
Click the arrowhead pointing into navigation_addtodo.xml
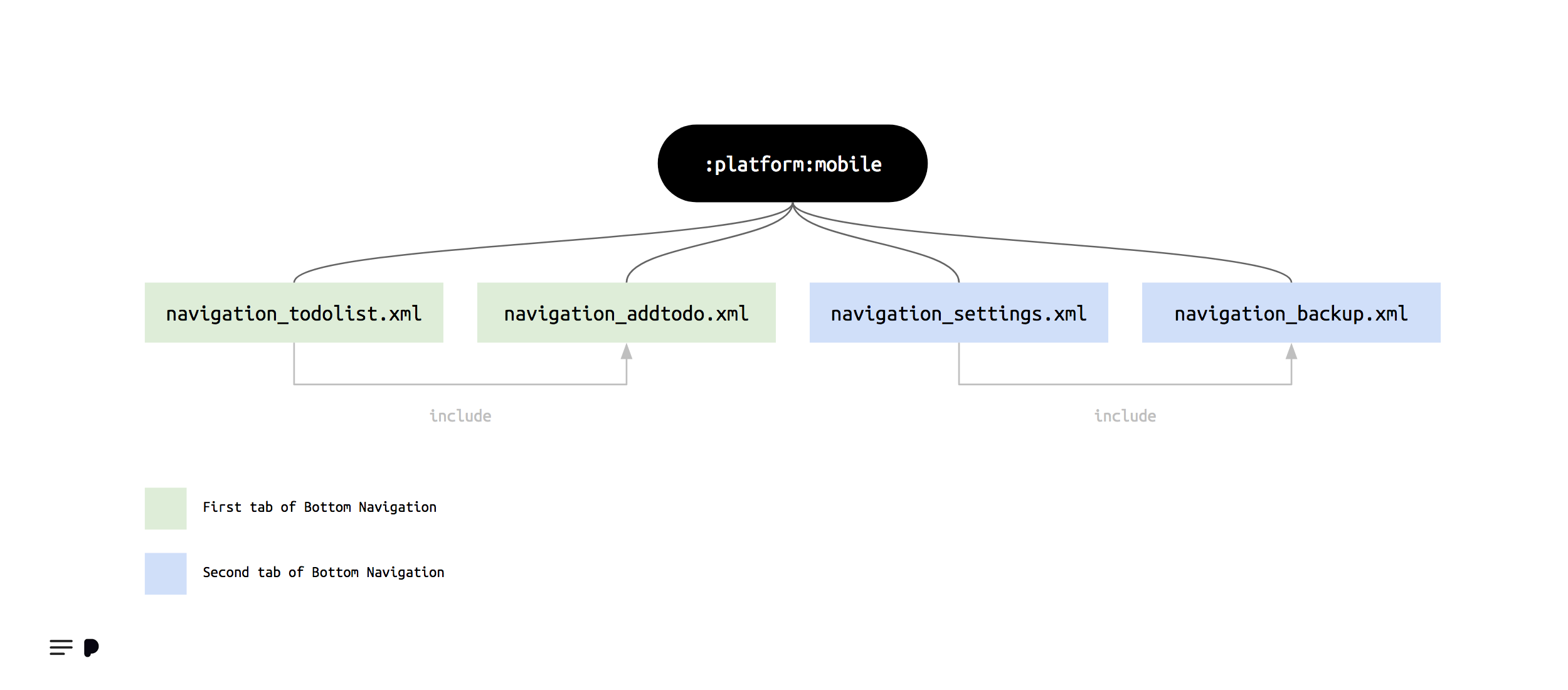[x=627, y=352]
